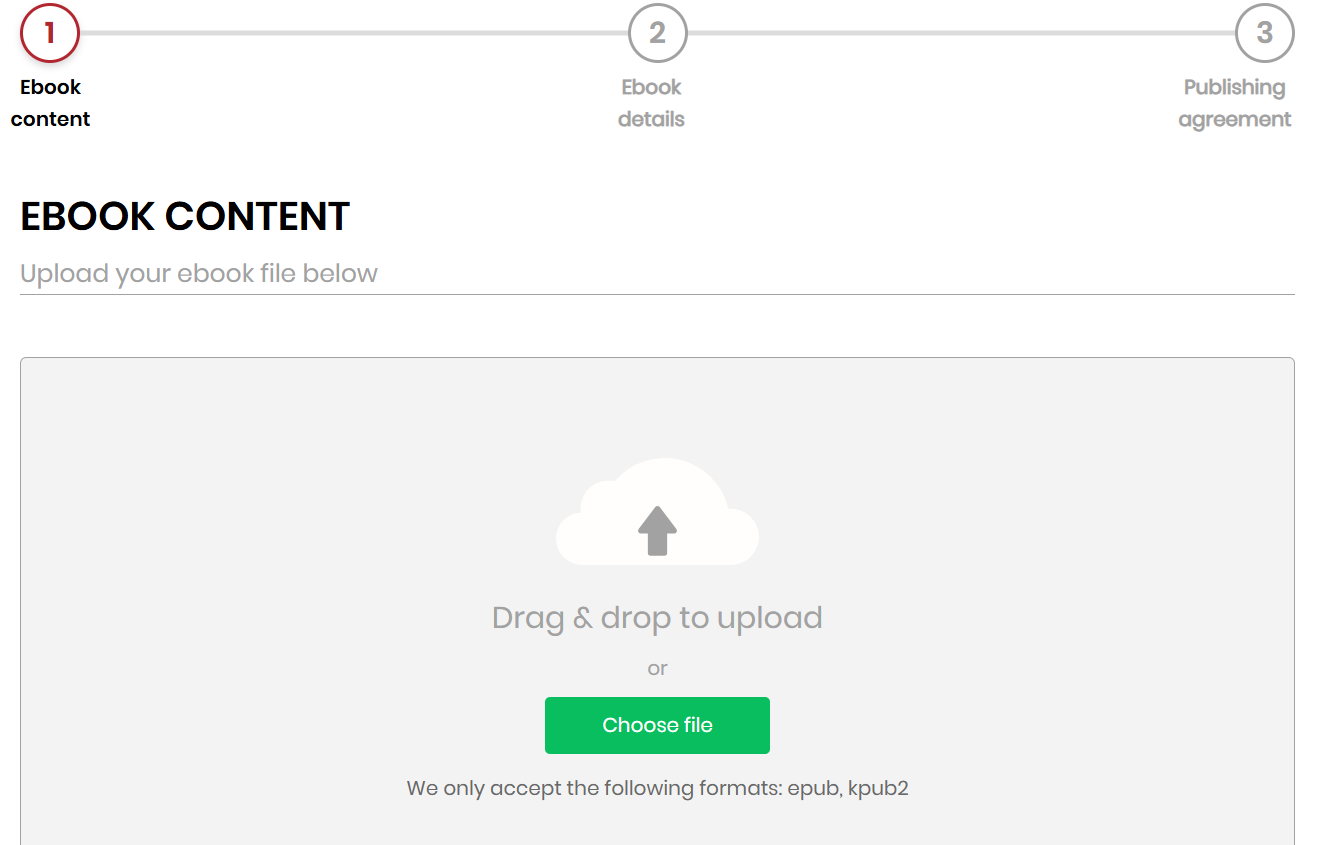
Task: Select the "Ebook content" step label
Action: [51, 103]
